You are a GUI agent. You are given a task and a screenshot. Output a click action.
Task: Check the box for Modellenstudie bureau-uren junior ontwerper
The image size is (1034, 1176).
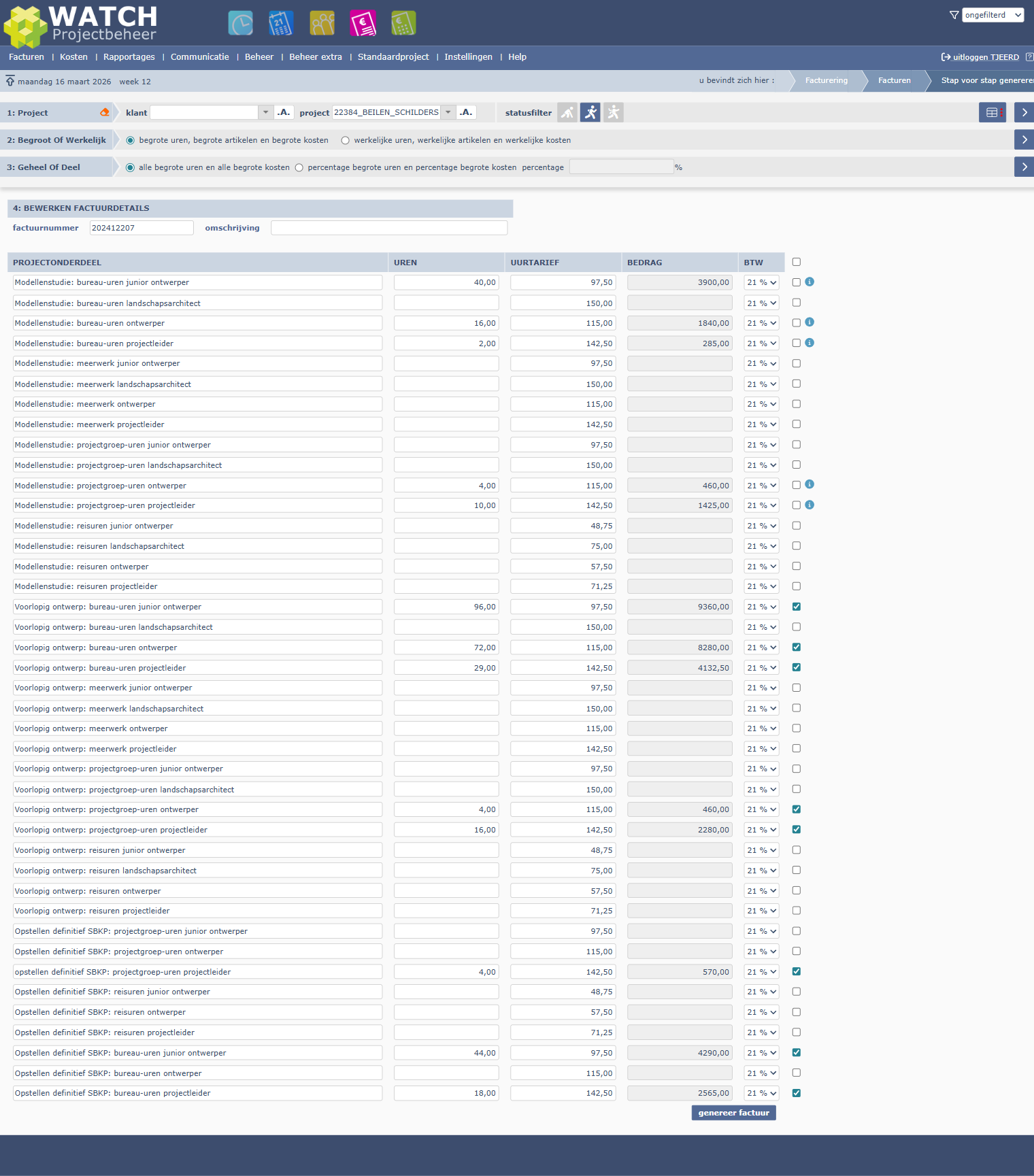(796, 282)
